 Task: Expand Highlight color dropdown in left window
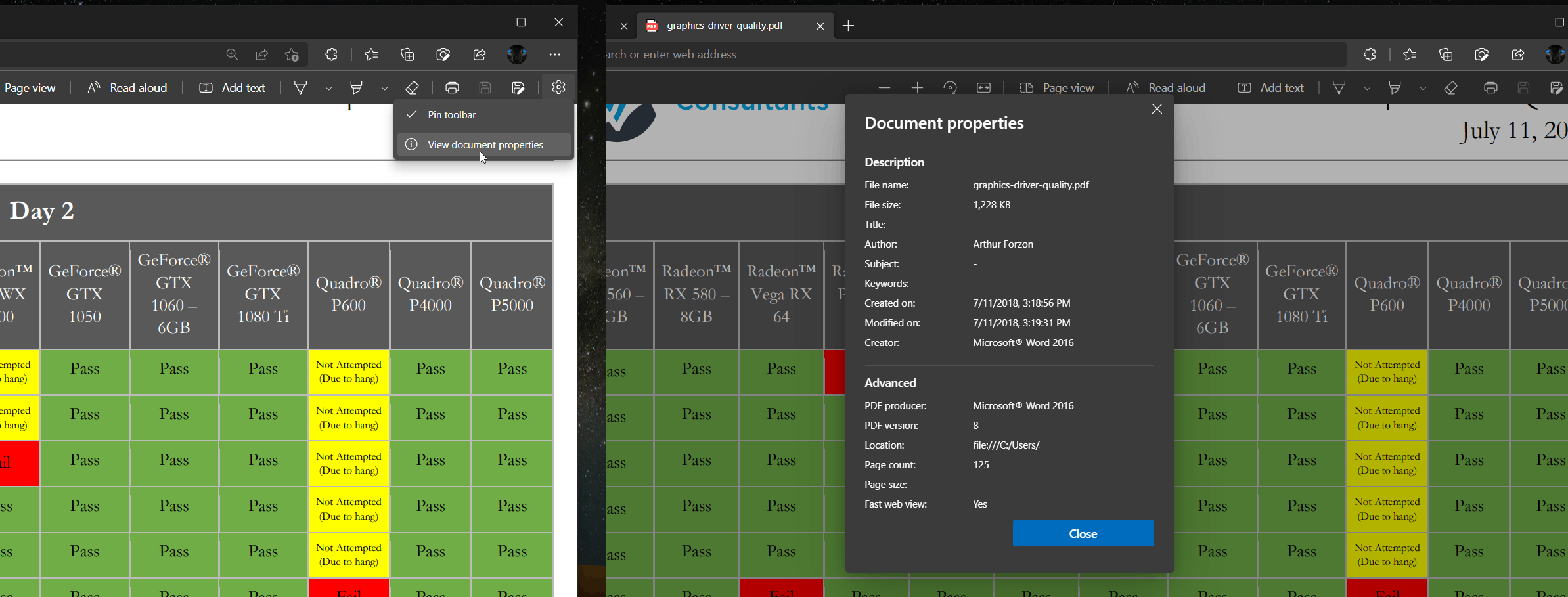pos(384,88)
